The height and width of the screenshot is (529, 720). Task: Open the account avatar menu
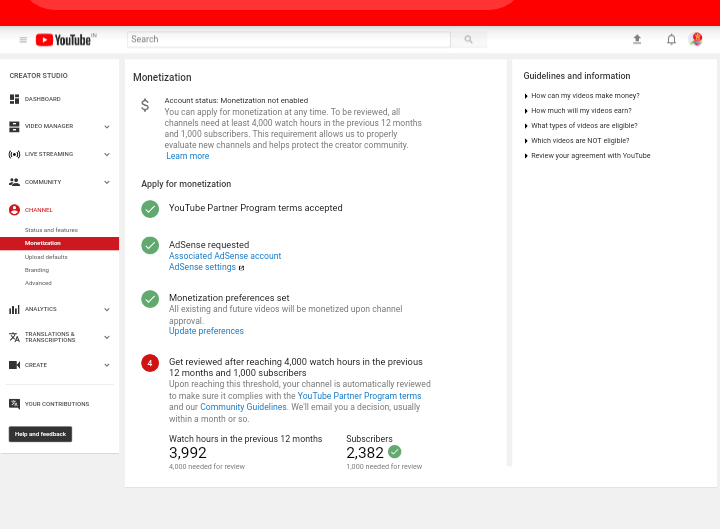tap(696, 39)
